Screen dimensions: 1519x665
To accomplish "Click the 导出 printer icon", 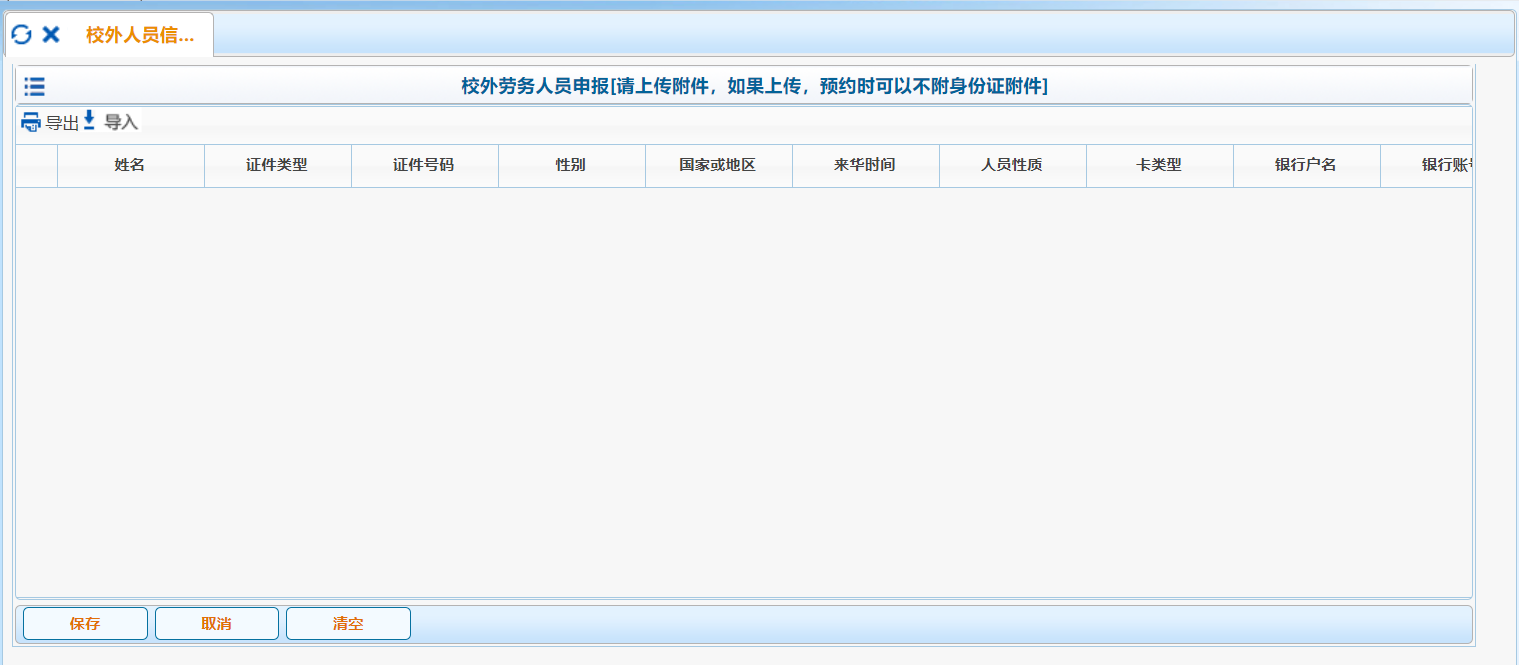I will pyautogui.click(x=32, y=122).
